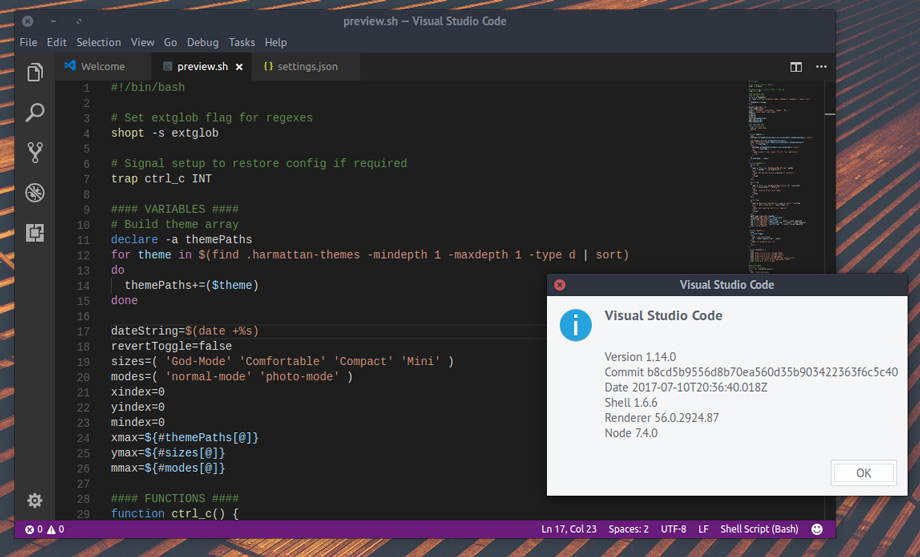Click the editor vertical scrollbar
920x557 pixels.
[x=830, y=176]
